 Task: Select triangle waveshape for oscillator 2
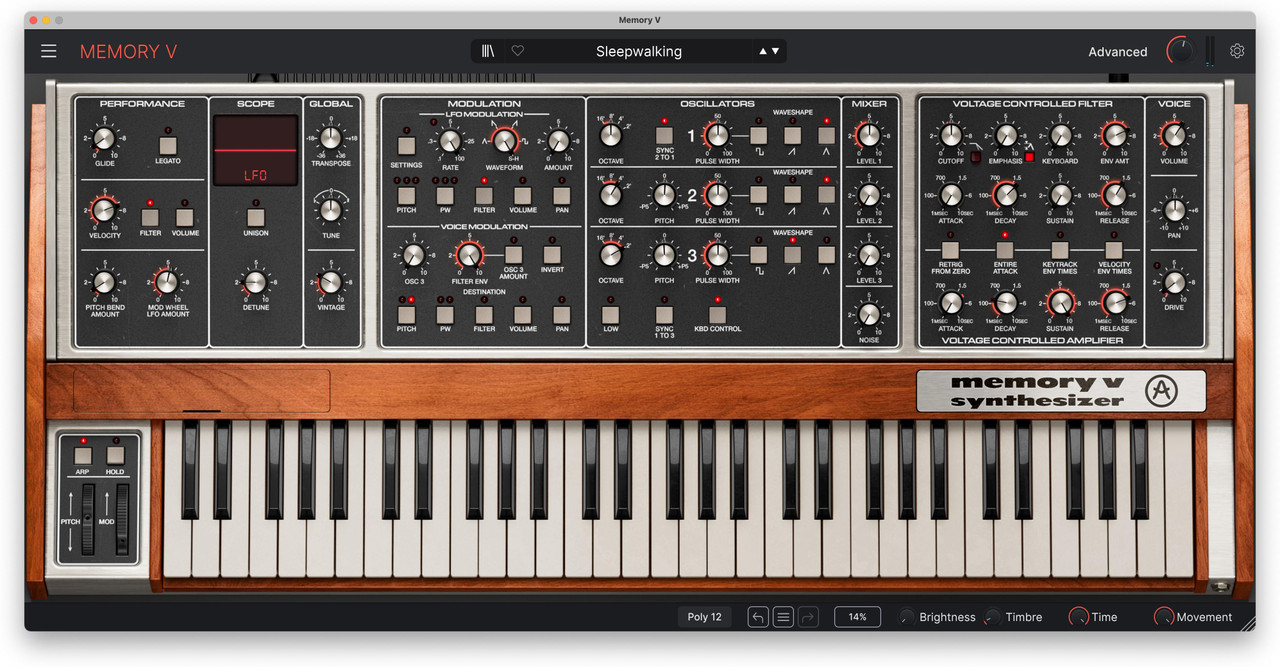click(x=827, y=194)
